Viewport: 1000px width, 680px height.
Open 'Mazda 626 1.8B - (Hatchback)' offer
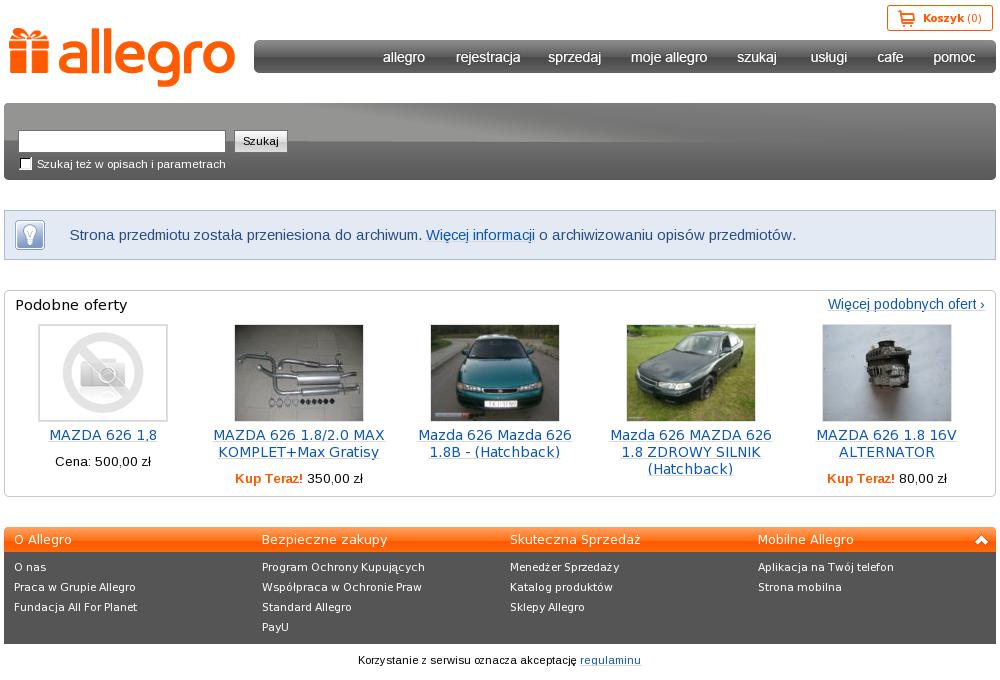click(495, 443)
